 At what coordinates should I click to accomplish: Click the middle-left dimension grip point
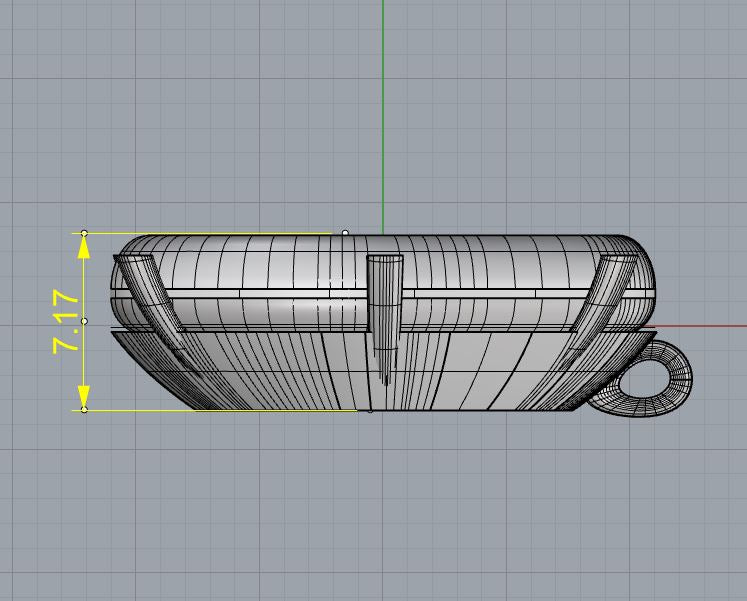(84, 321)
